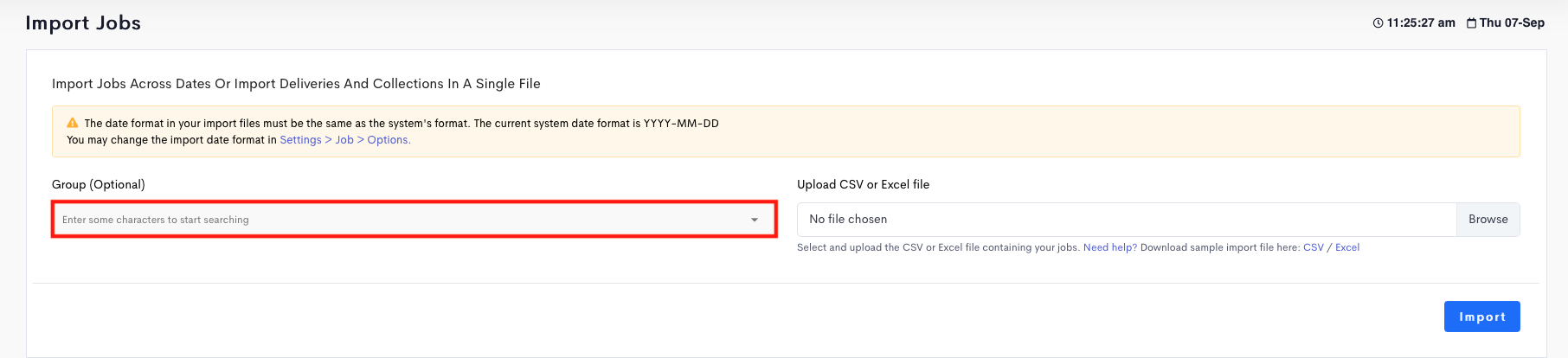
Task: Download the CSV sample import file
Action: tap(1314, 247)
